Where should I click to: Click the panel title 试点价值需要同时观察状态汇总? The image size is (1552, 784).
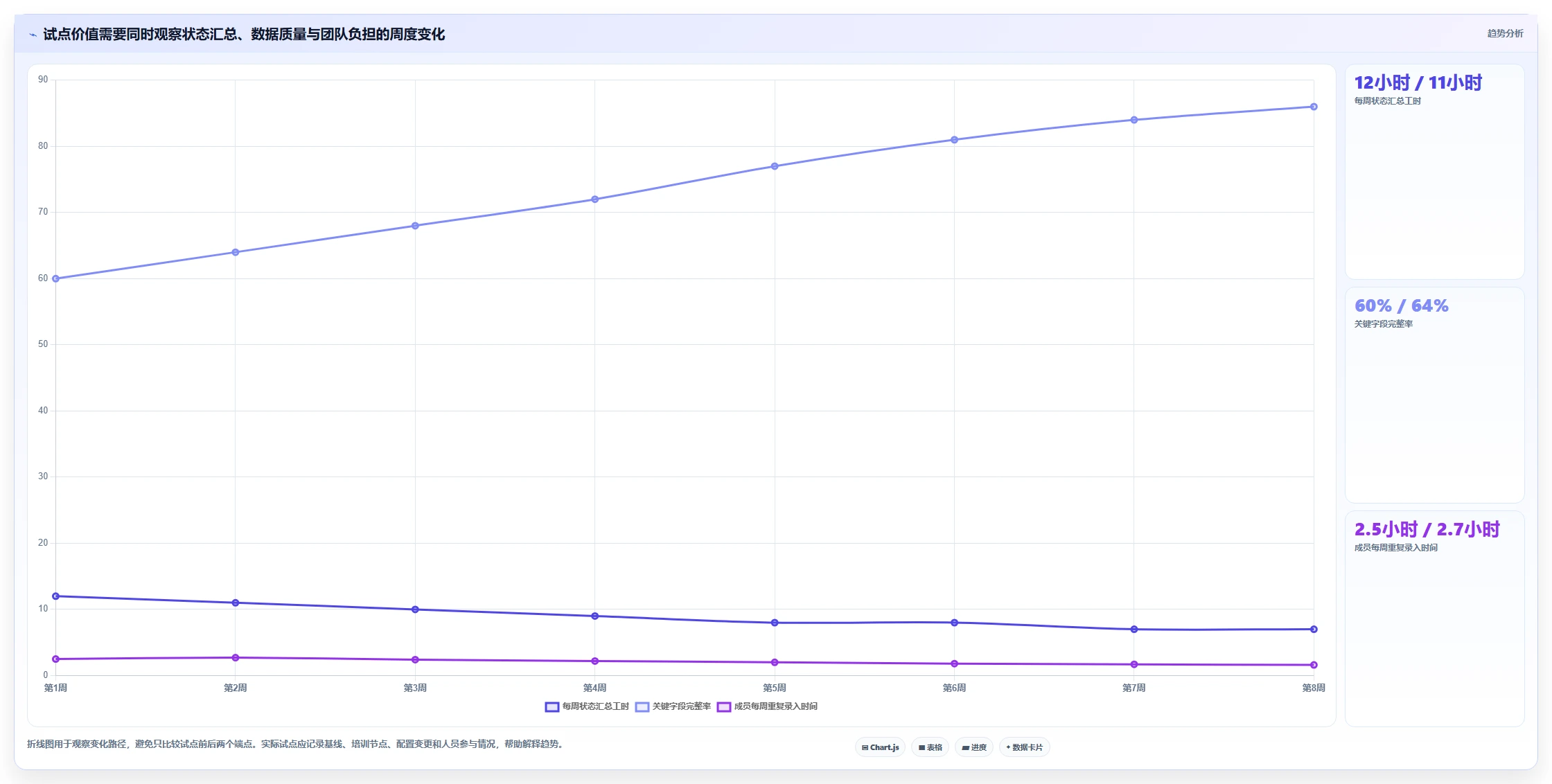(x=244, y=34)
